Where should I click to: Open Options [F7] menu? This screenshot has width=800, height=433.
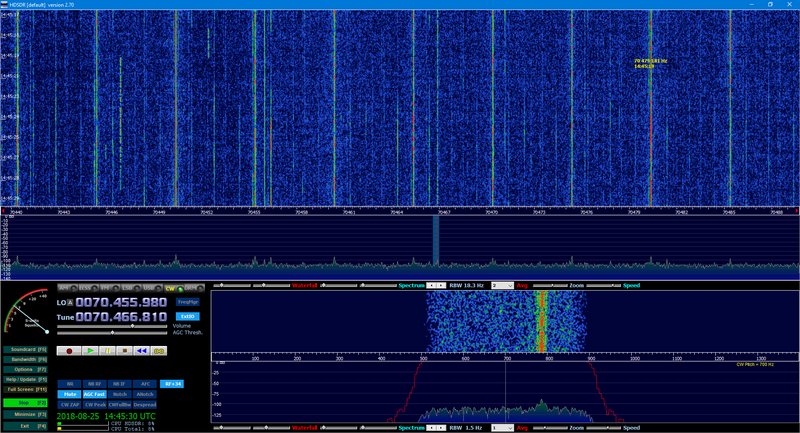[x=26, y=369]
